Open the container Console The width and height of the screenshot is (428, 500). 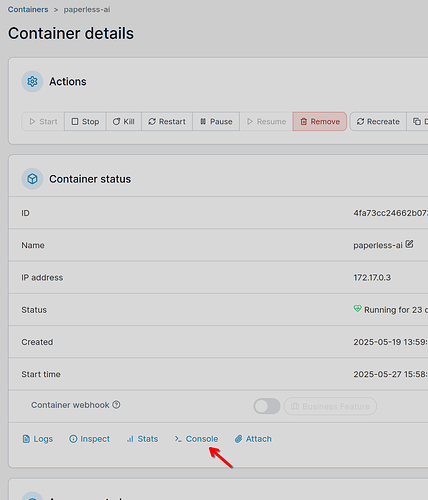[197, 439]
